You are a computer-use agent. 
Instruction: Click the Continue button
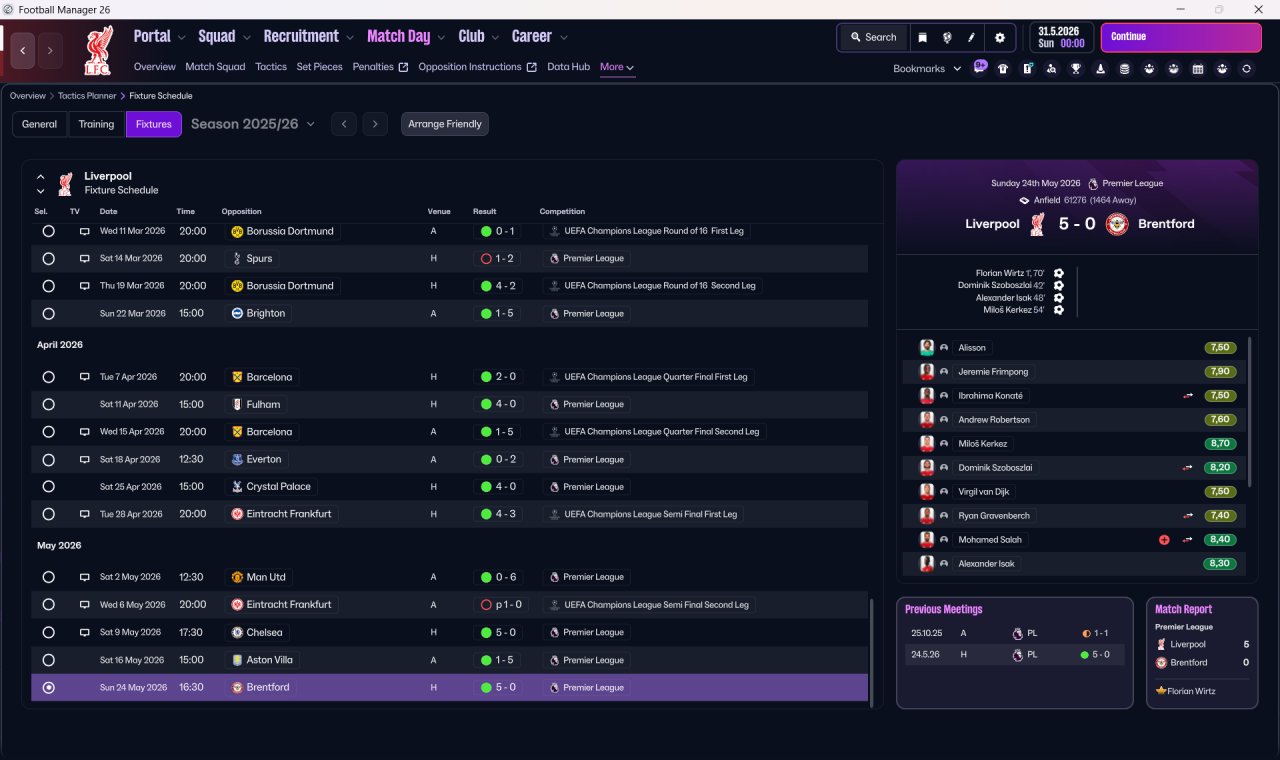click(x=1181, y=37)
